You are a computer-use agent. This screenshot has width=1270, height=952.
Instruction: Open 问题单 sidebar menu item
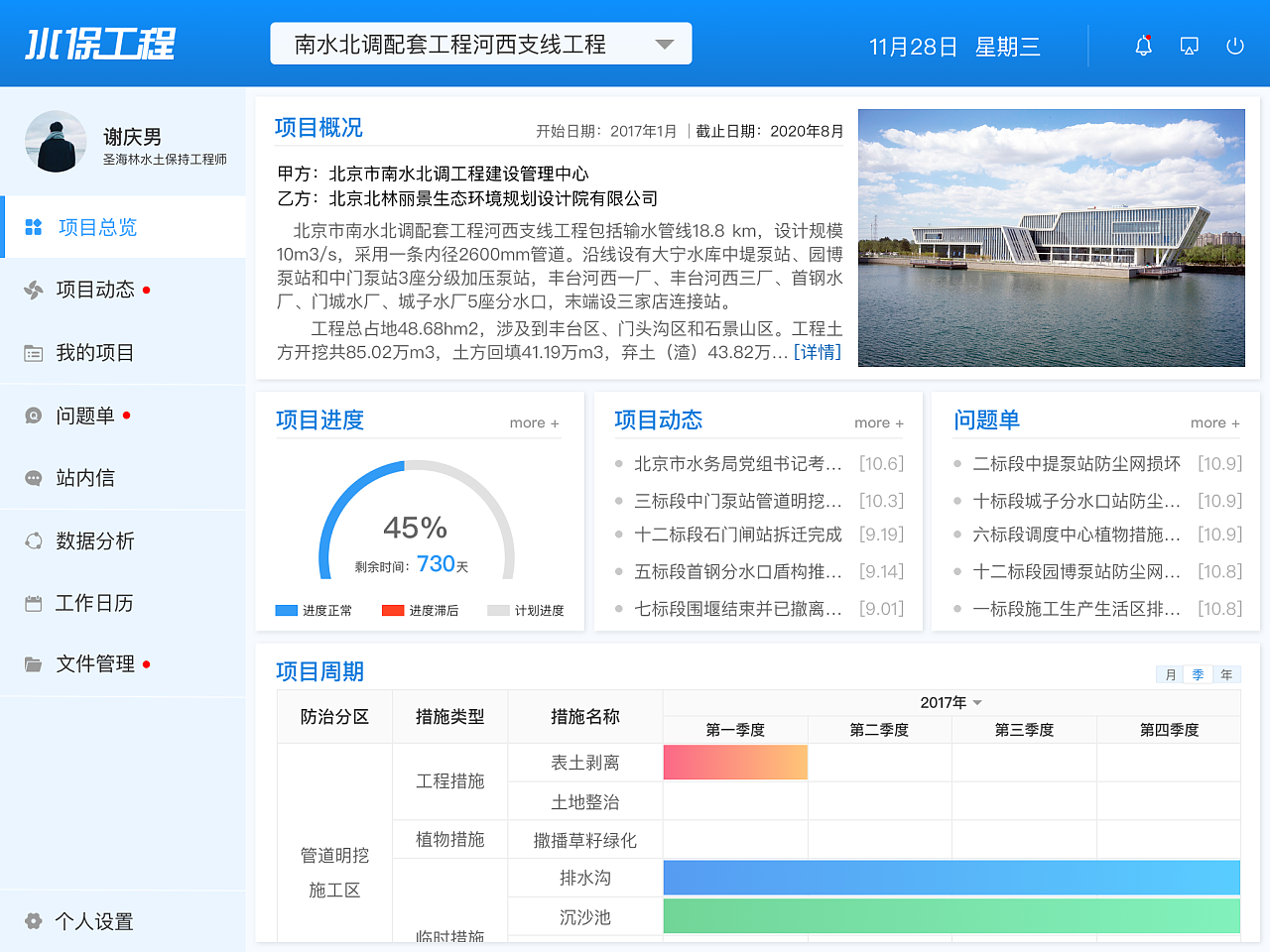pyautogui.click(x=123, y=416)
